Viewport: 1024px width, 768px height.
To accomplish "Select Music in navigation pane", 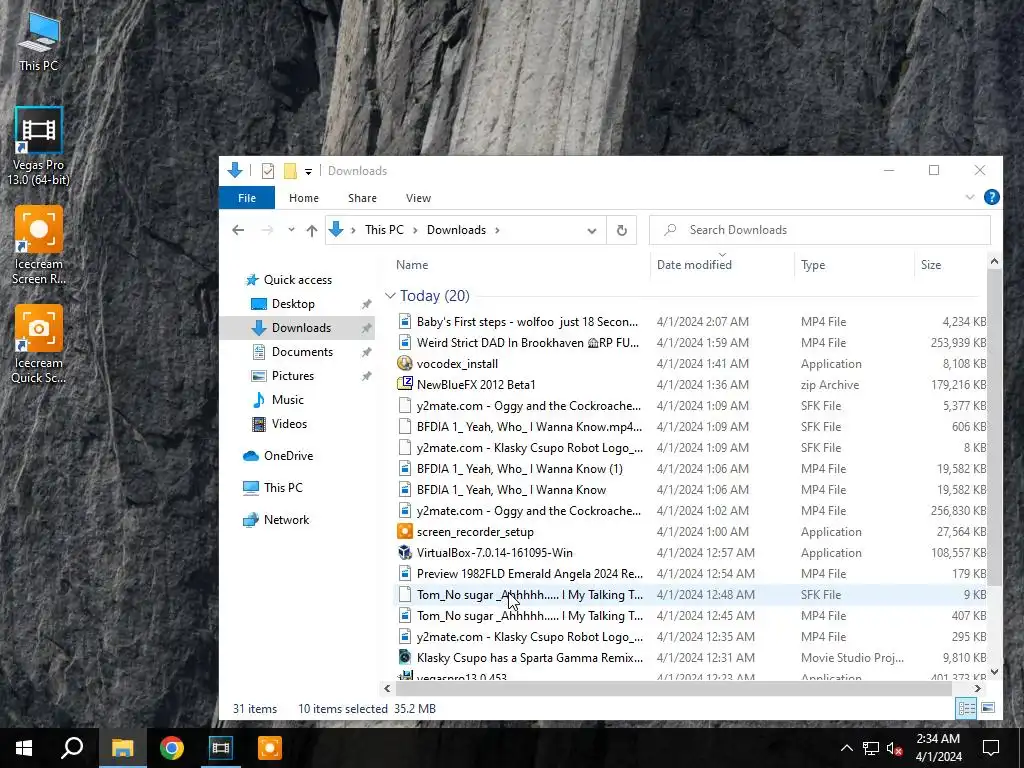I will (287, 400).
